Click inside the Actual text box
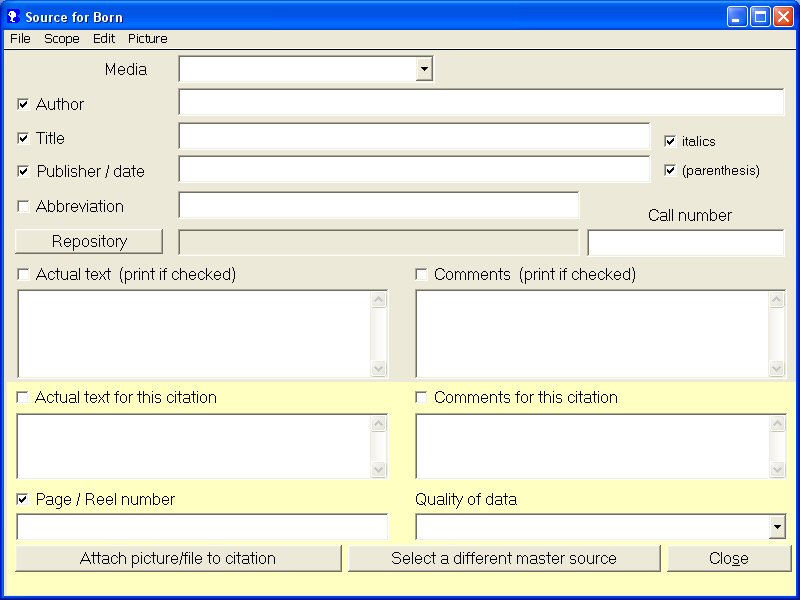Viewport: 800px width, 600px height. click(194, 334)
